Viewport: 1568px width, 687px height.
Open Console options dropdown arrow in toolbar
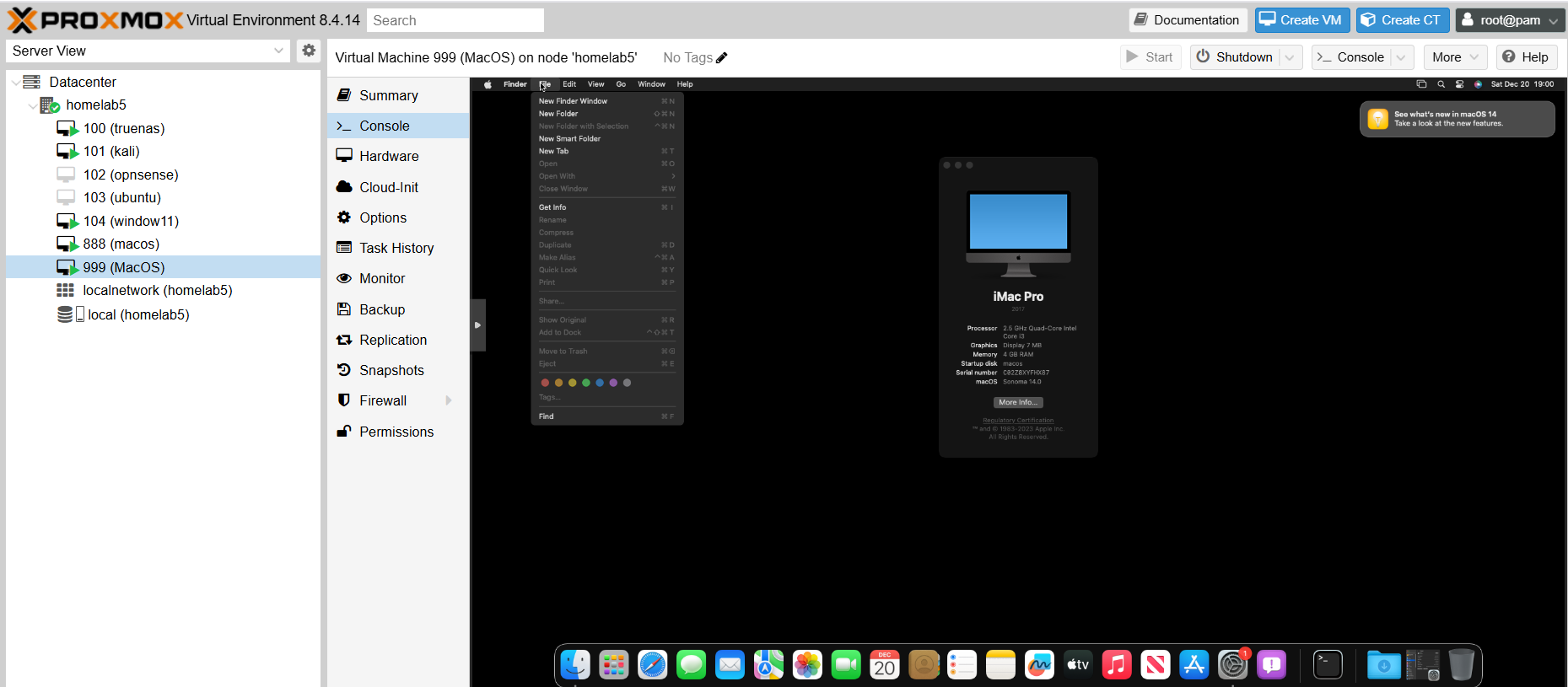pos(1401,57)
